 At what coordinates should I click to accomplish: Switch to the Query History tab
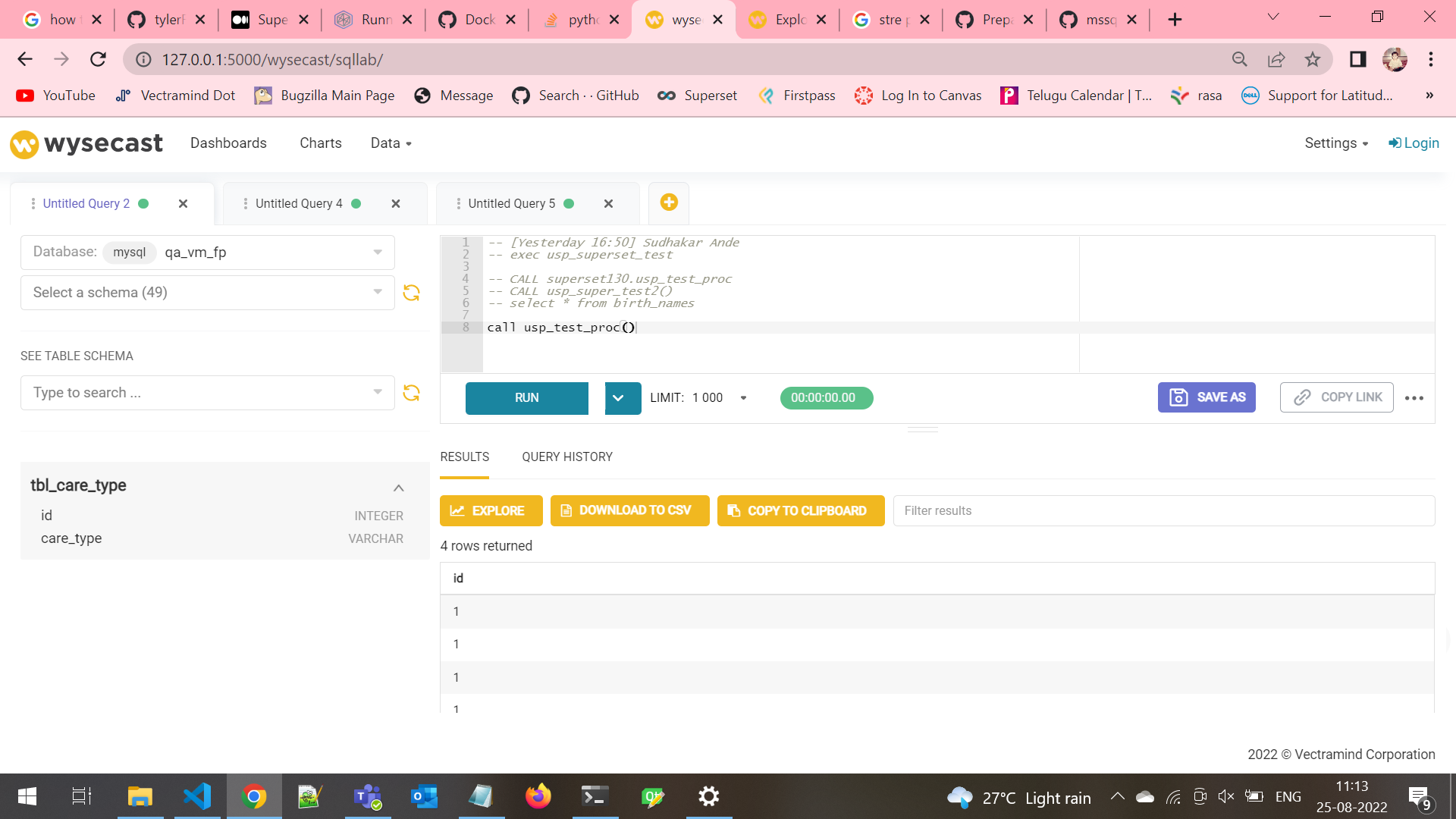coord(566,457)
